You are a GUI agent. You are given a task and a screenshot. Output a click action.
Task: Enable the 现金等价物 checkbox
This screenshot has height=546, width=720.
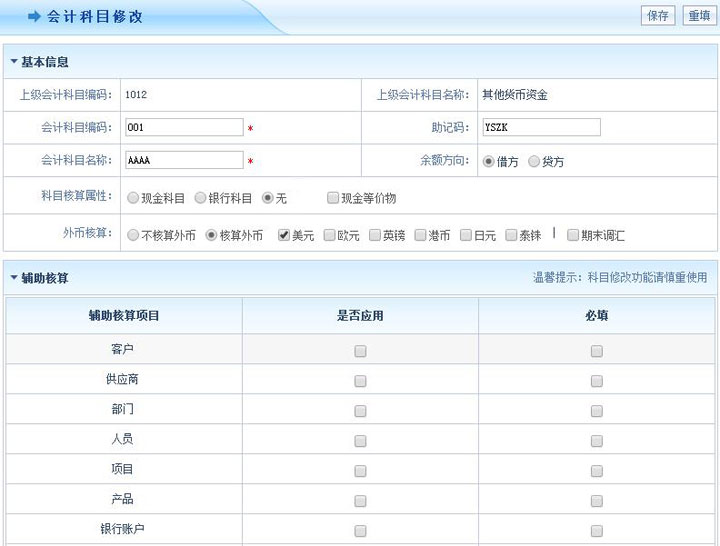click(x=333, y=198)
